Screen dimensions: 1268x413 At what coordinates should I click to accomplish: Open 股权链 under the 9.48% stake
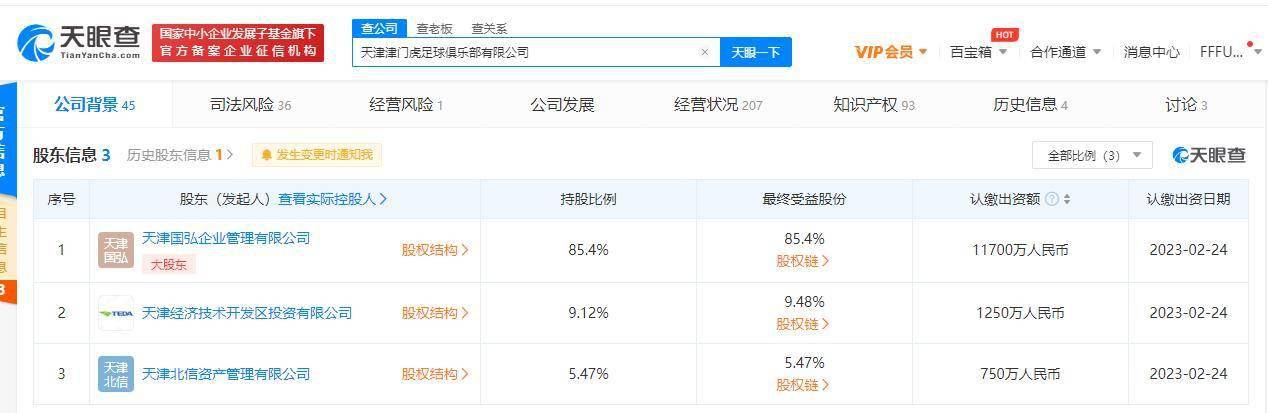(803, 324)
